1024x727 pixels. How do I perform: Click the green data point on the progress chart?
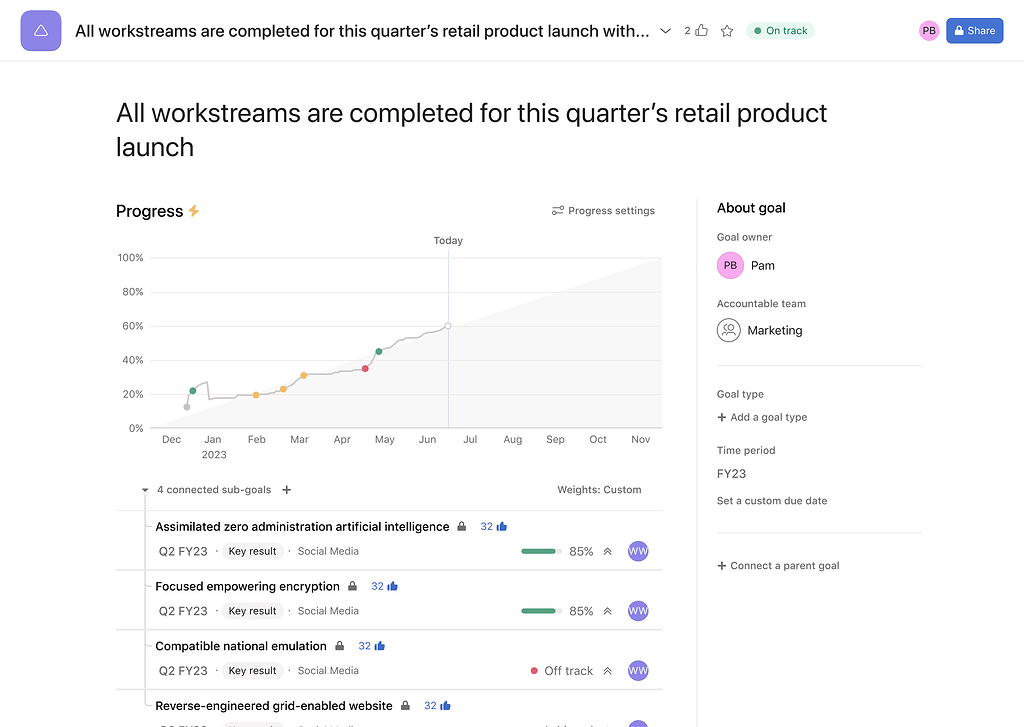pos(378,351)
